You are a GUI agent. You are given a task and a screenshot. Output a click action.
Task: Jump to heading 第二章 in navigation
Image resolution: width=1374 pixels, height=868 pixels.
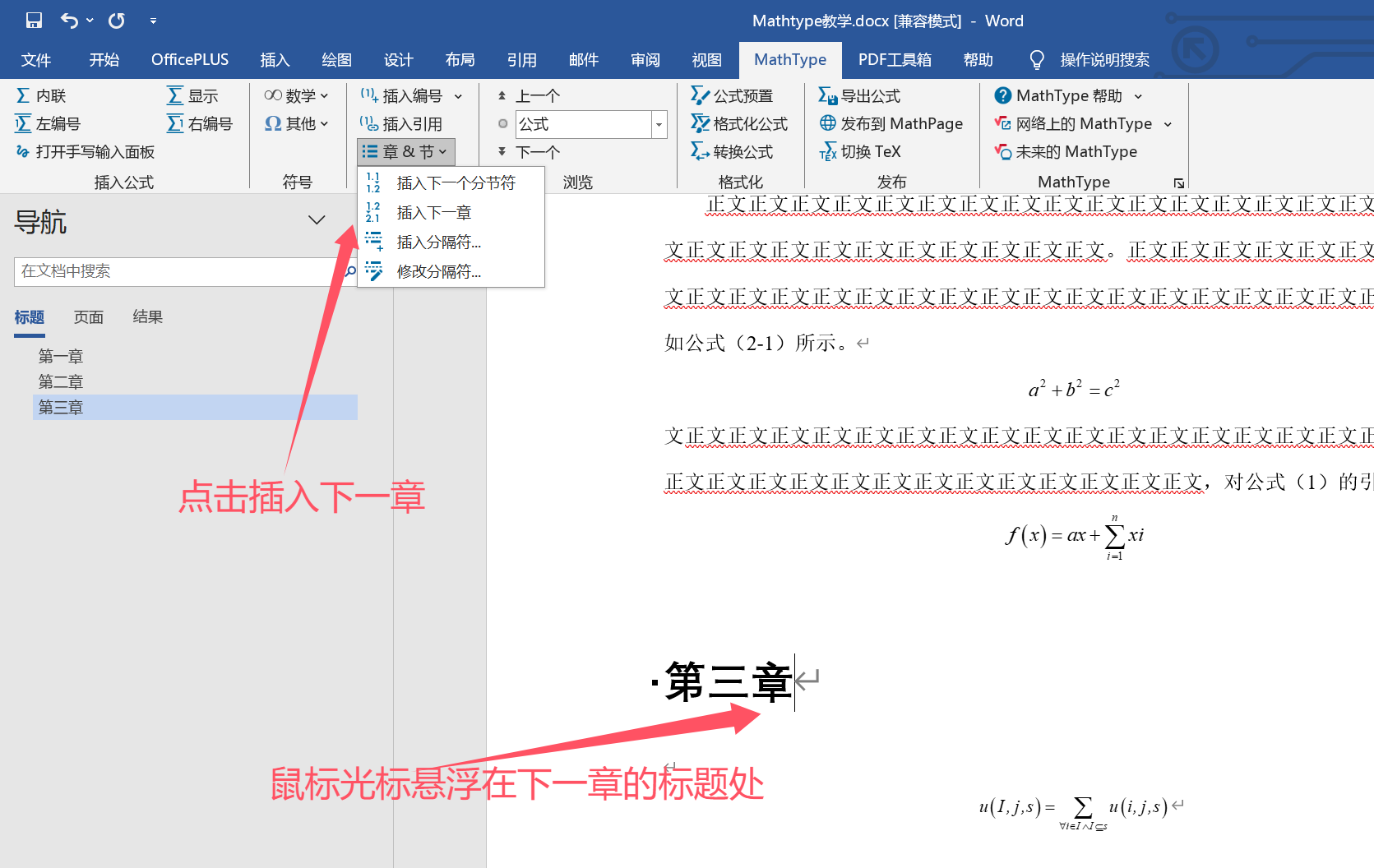(61, 382)
